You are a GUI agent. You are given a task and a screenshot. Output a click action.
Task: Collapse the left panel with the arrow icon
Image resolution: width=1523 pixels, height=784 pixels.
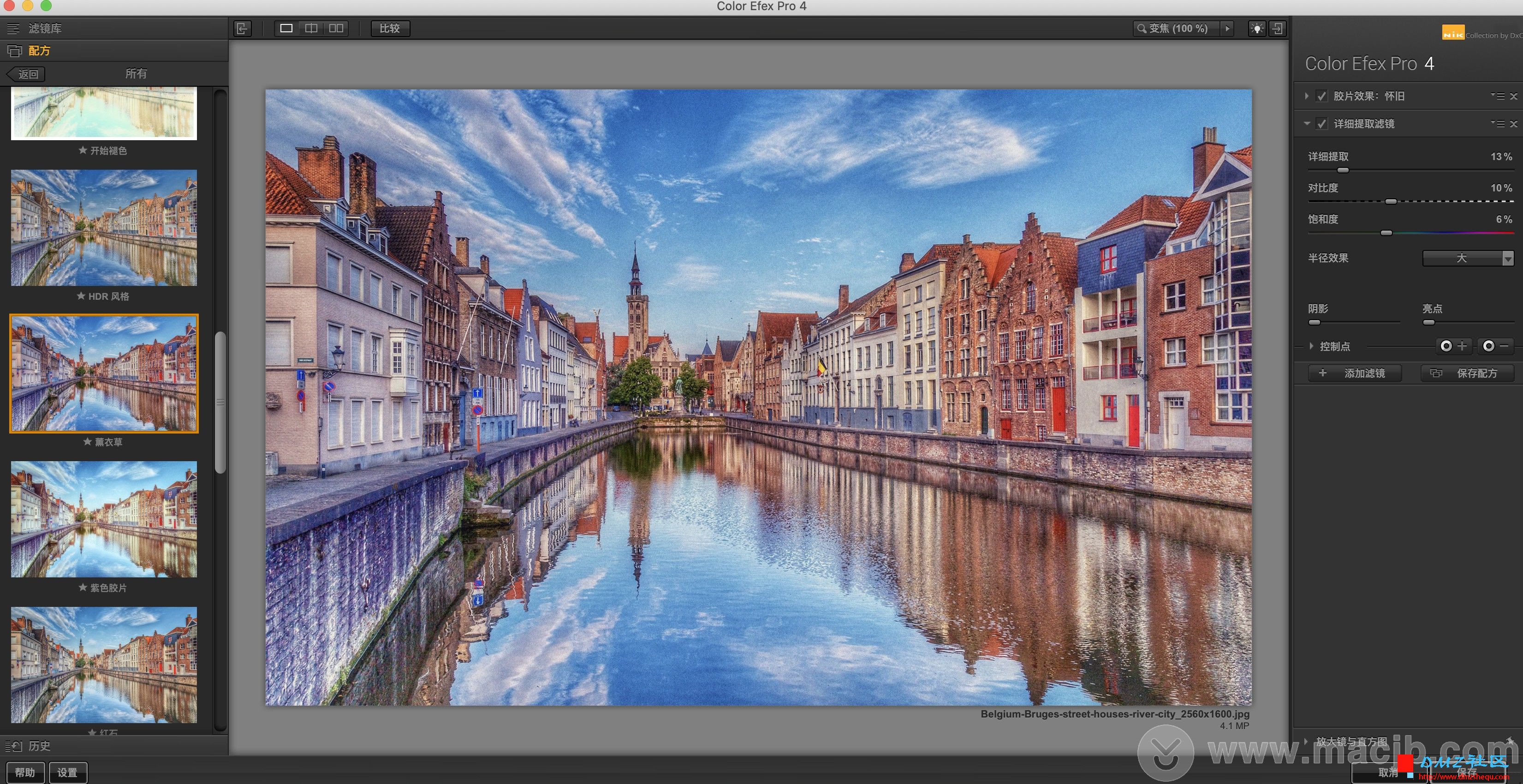(x=243, y=29)
